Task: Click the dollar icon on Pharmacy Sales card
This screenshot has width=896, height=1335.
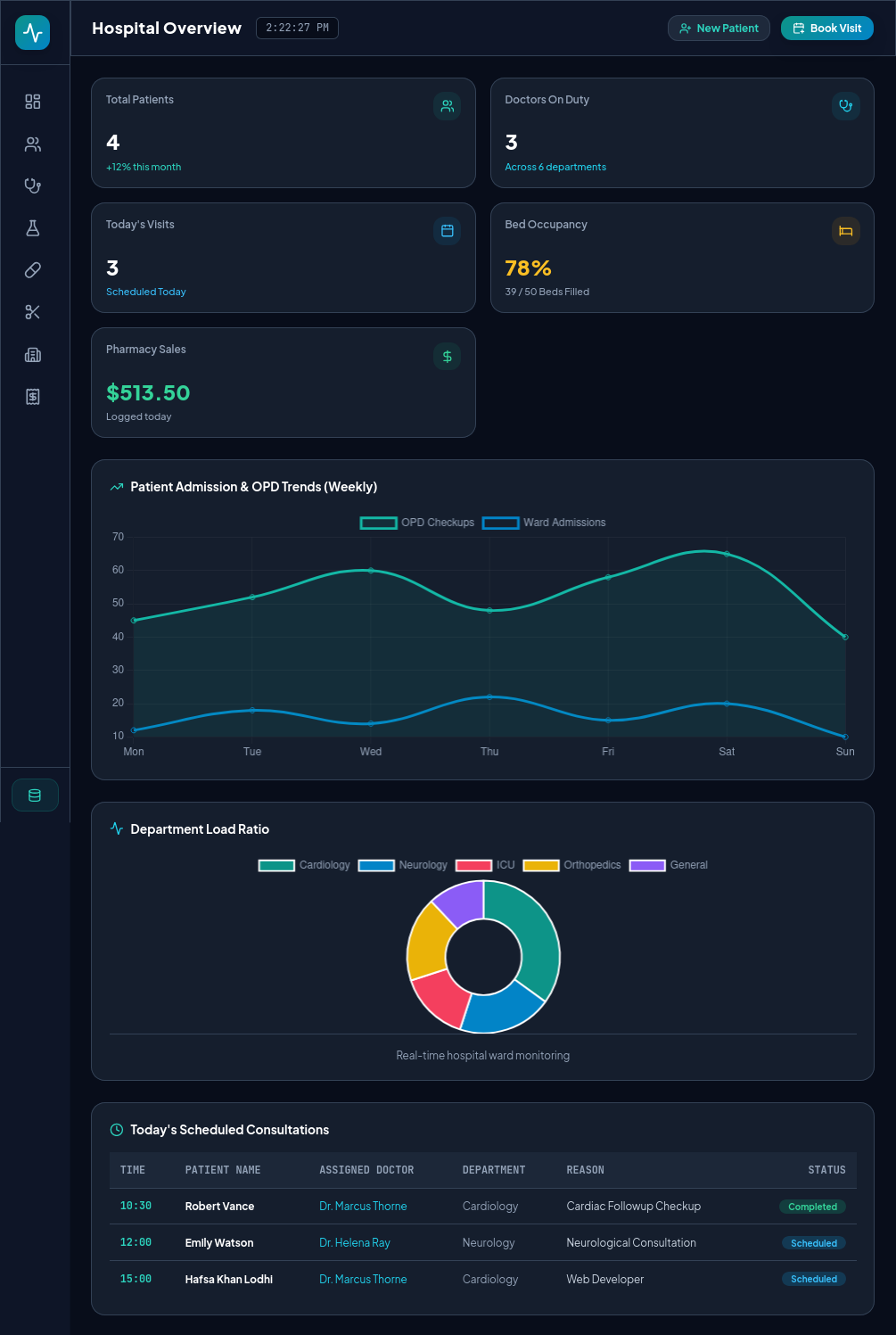Action: [x=448, y=357]
